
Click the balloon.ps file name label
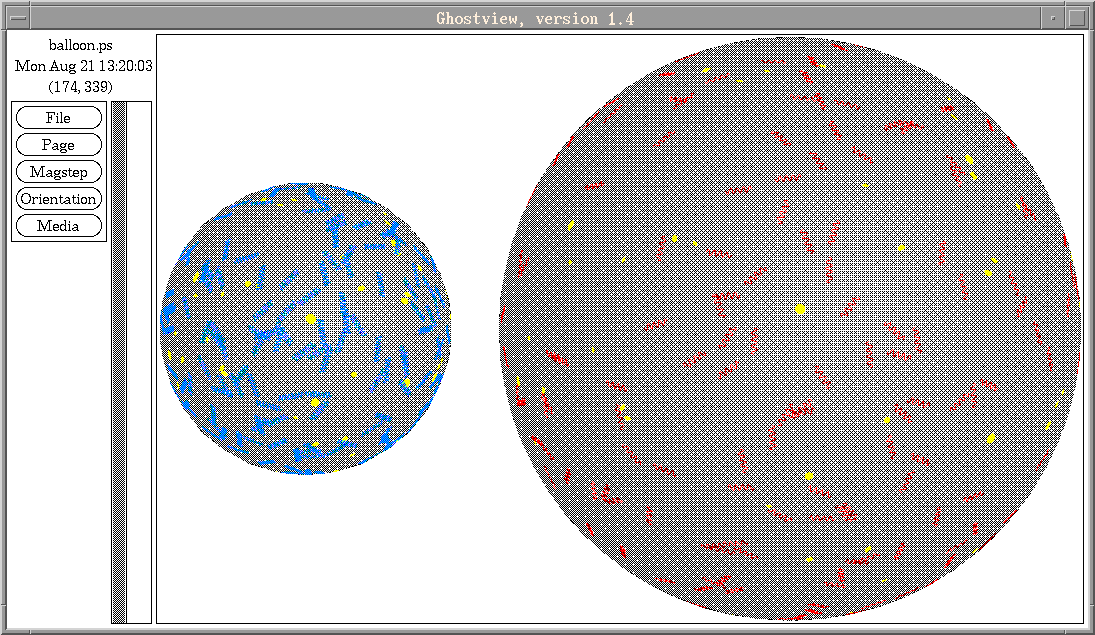tap(82, 45)
